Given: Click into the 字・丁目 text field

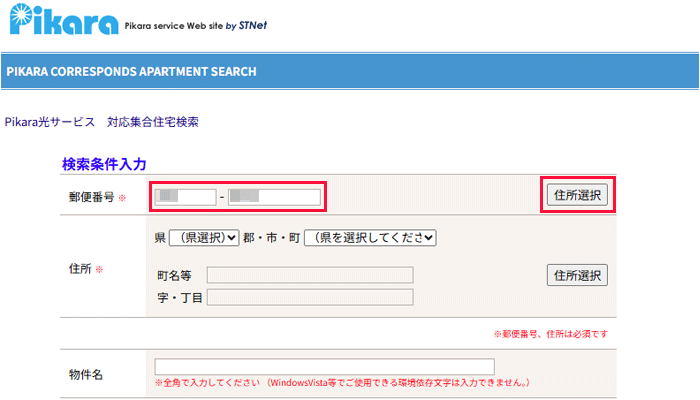Looking at the screenshot, I should click(309, 297).
